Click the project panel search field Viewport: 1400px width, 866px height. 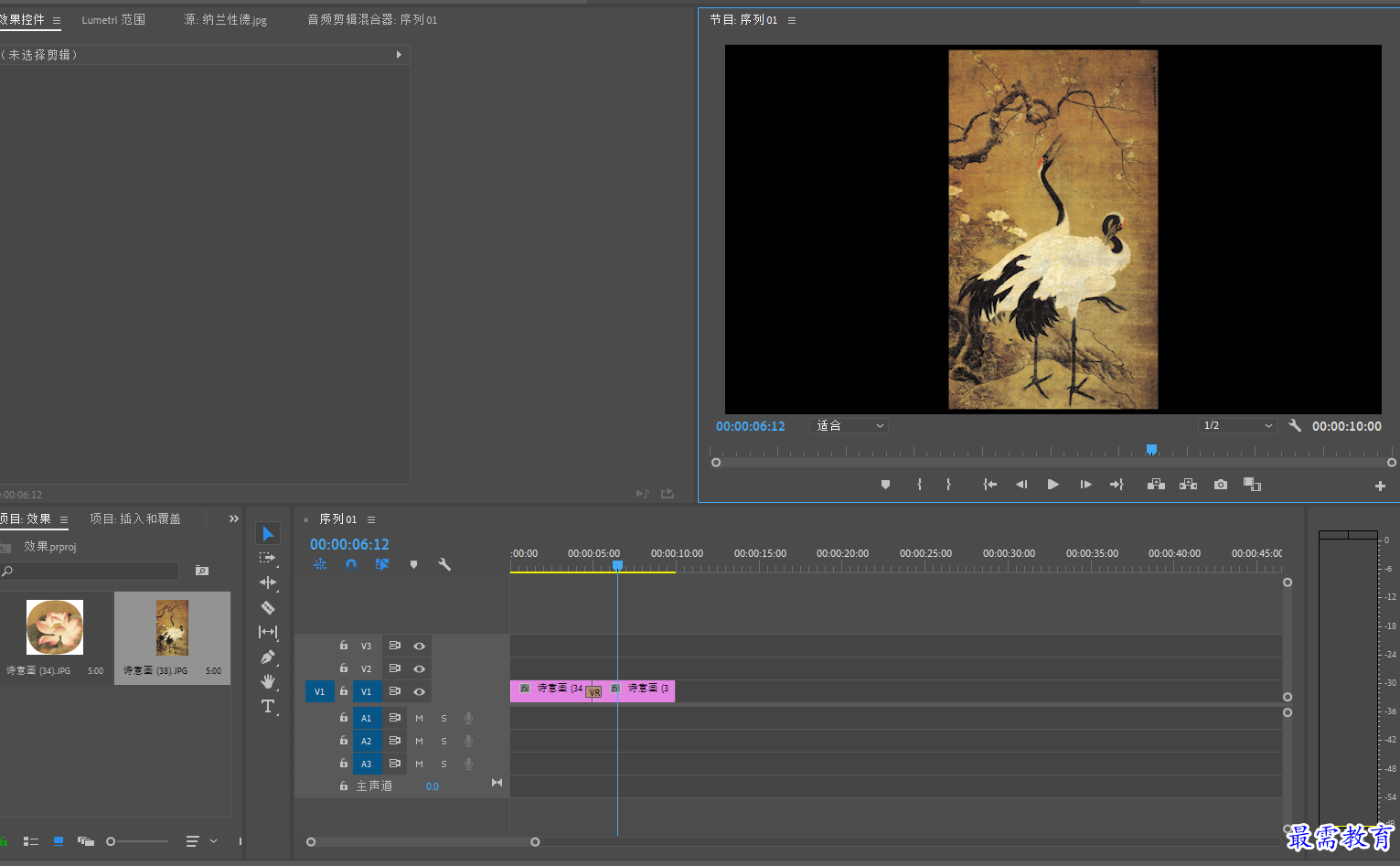(90, 571)
